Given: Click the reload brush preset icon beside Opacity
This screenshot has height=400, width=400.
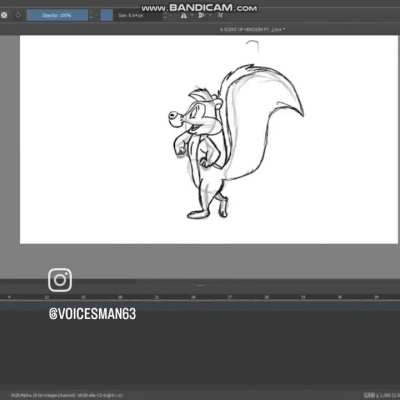Looking at the screenshot, I should point(18,15).
